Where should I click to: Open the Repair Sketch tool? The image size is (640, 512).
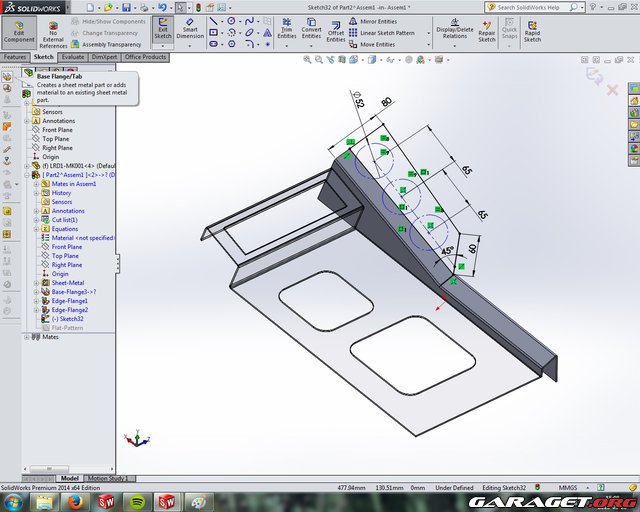pos(486,30)
